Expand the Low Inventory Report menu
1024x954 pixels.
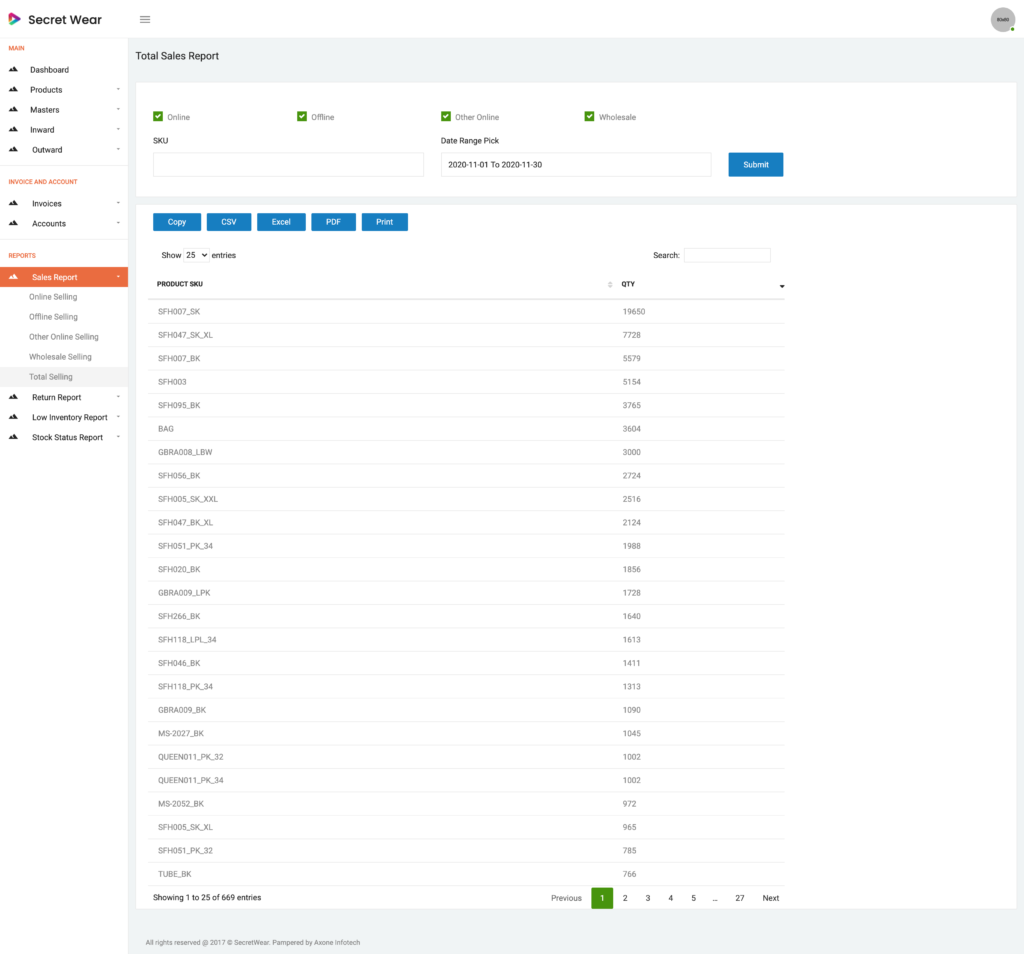[69, 417]
